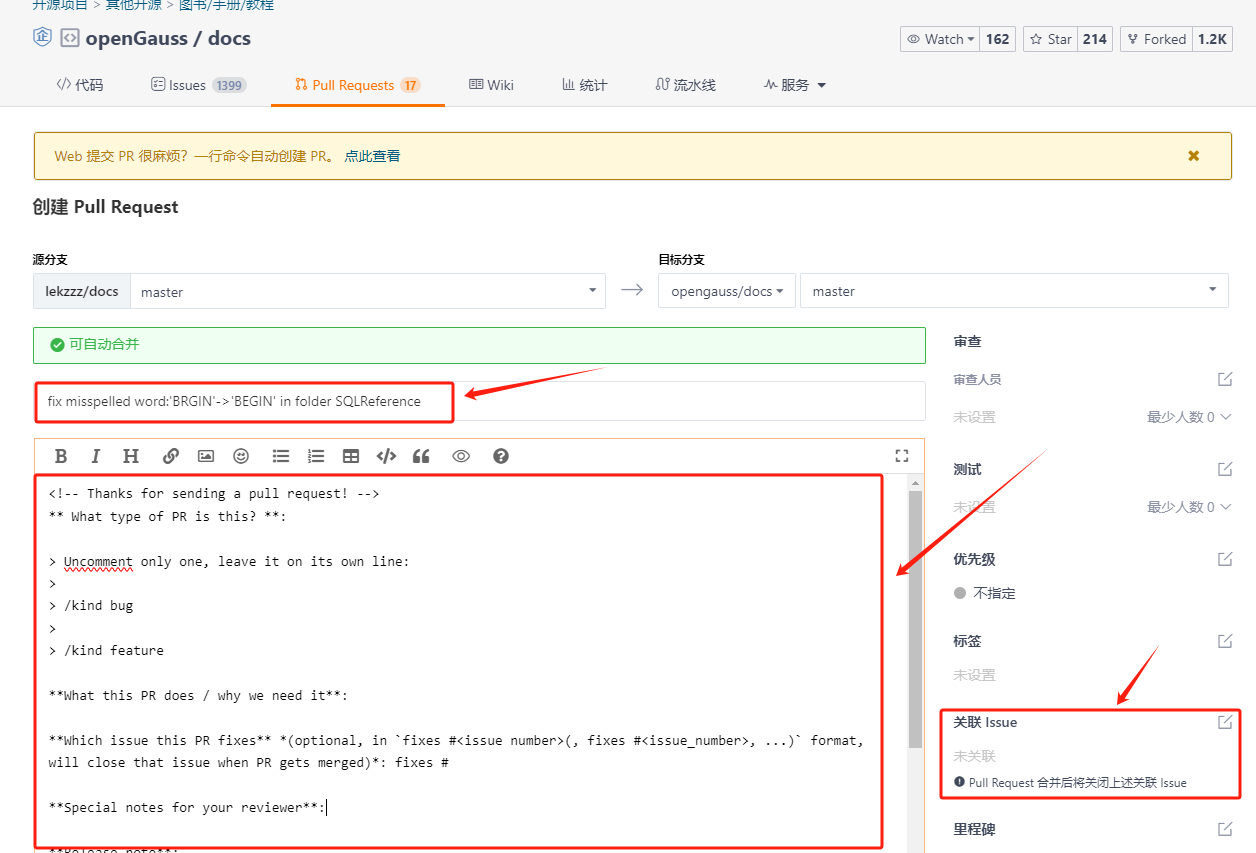Insert code block with code icon
The width and height of the screenshot is (1256, 853).
(386, 456)
